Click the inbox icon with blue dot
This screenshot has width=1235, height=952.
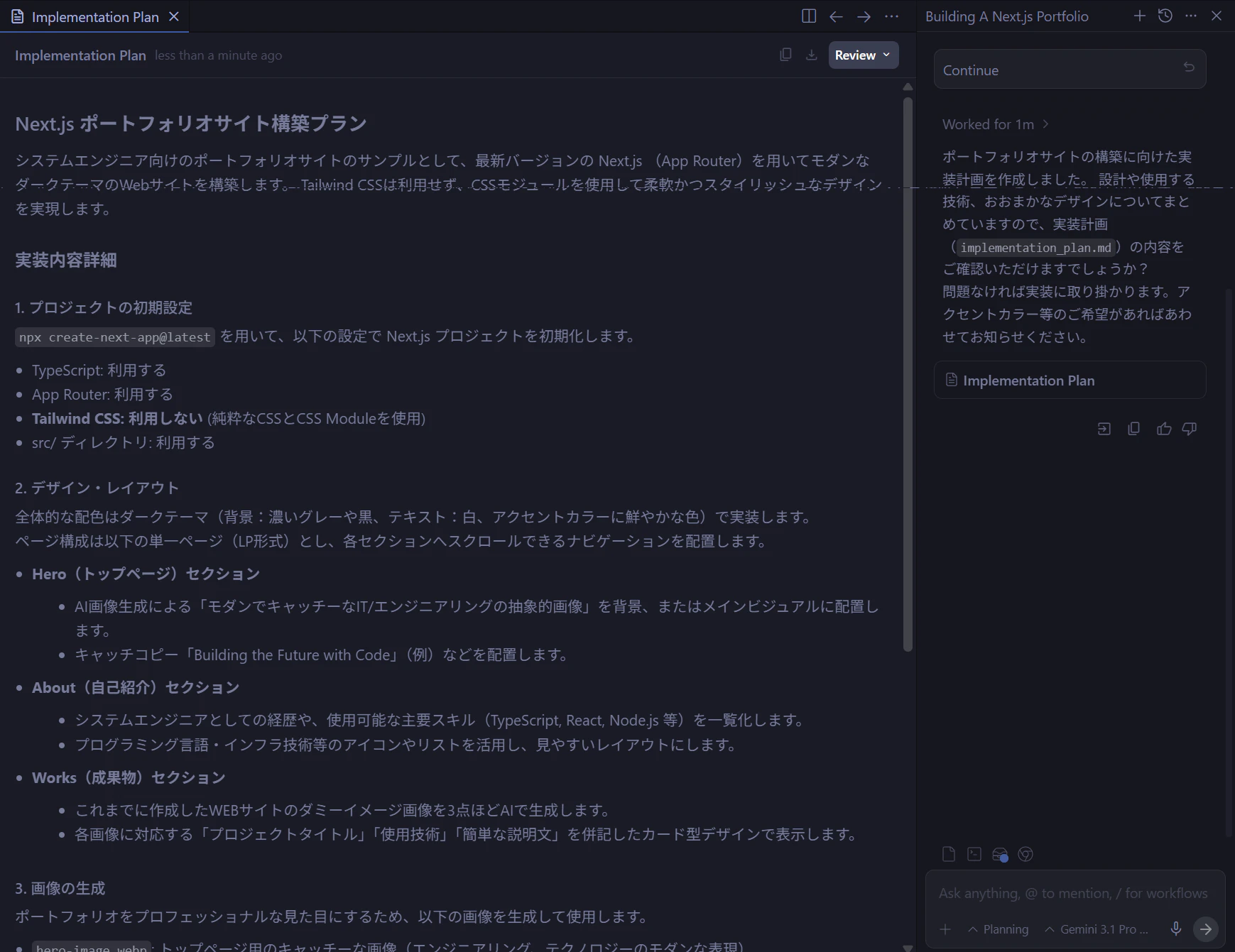(x=1000, y=855)
